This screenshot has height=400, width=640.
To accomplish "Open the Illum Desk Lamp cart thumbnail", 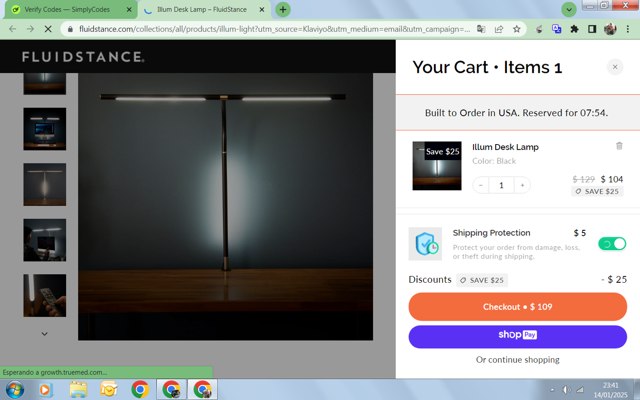I will (437, 166).
